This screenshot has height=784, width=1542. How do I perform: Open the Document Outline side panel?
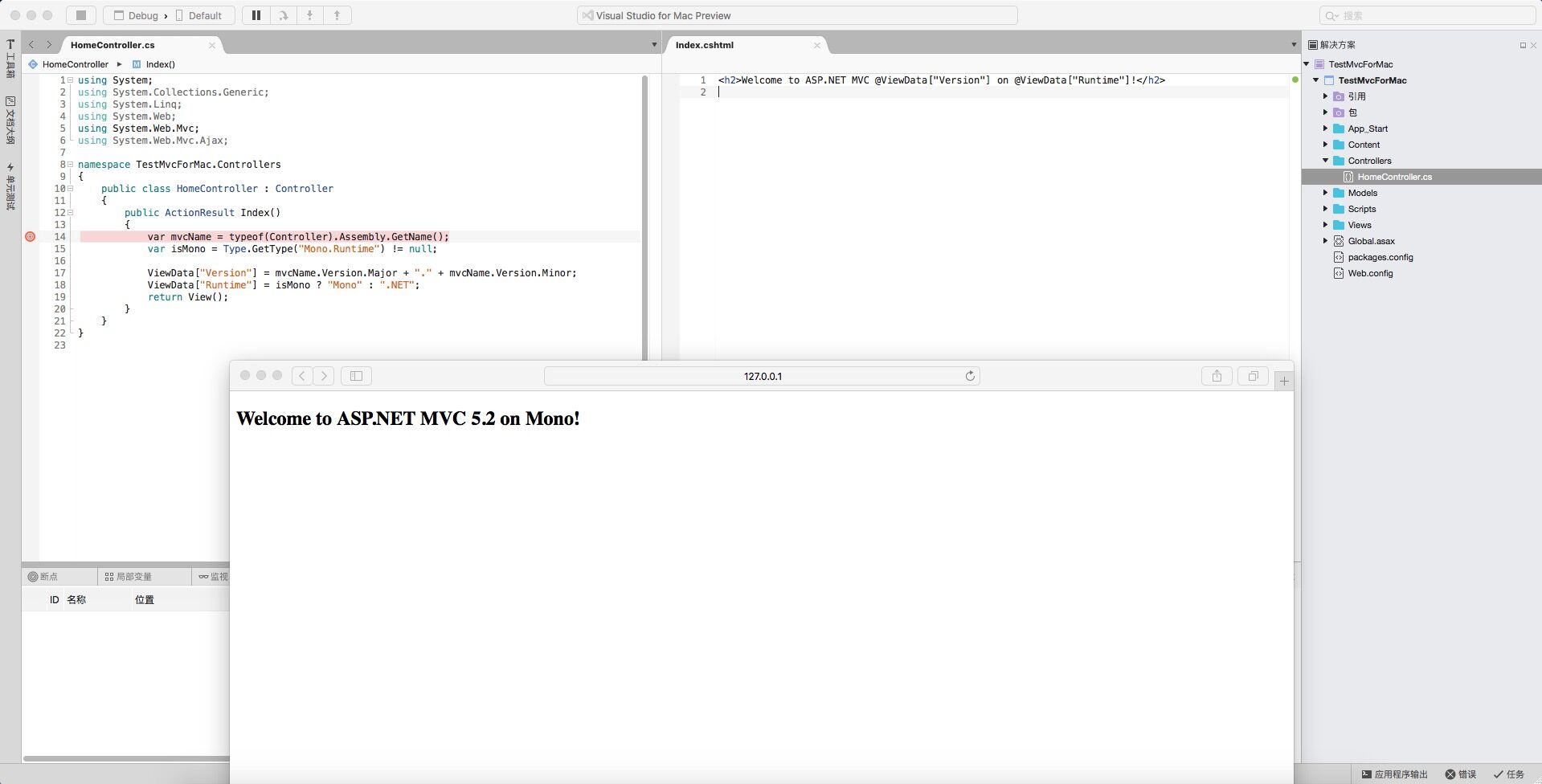pos(10,120)
